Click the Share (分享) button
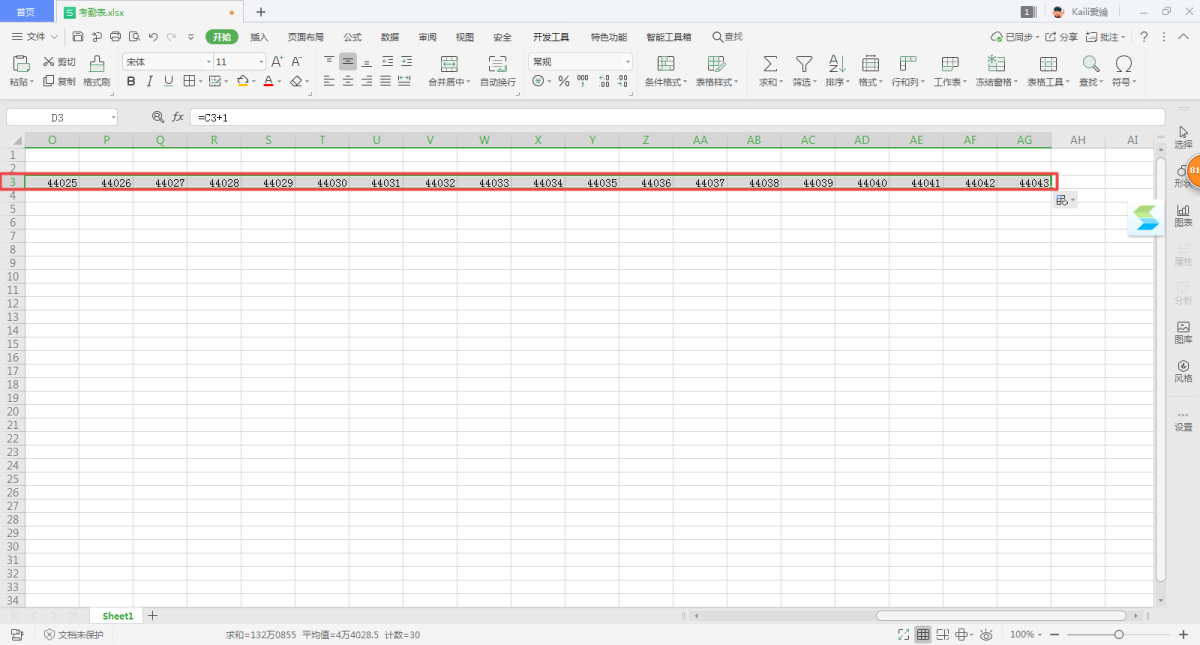The height and width of the screenshot is (645, 1200). click(x=1062, y=37)
